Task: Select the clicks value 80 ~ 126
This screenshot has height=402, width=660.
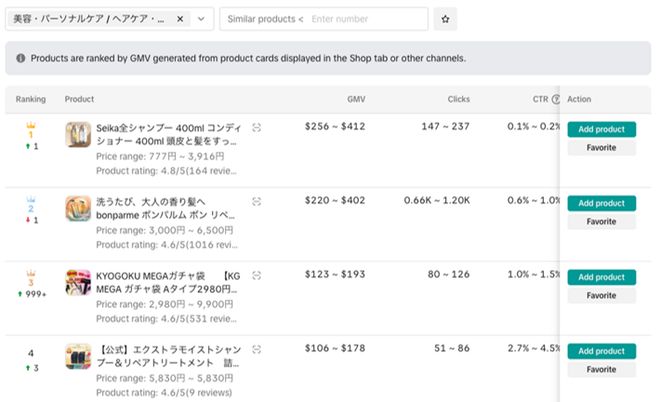Action: coord(449,274)
